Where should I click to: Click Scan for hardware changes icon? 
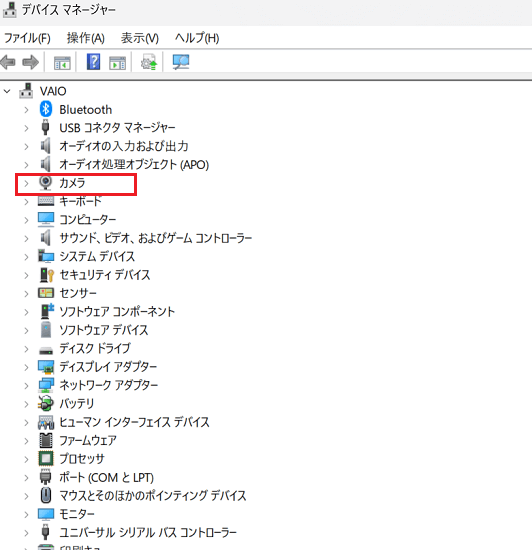pyautogui.click(x=181, y=62)
